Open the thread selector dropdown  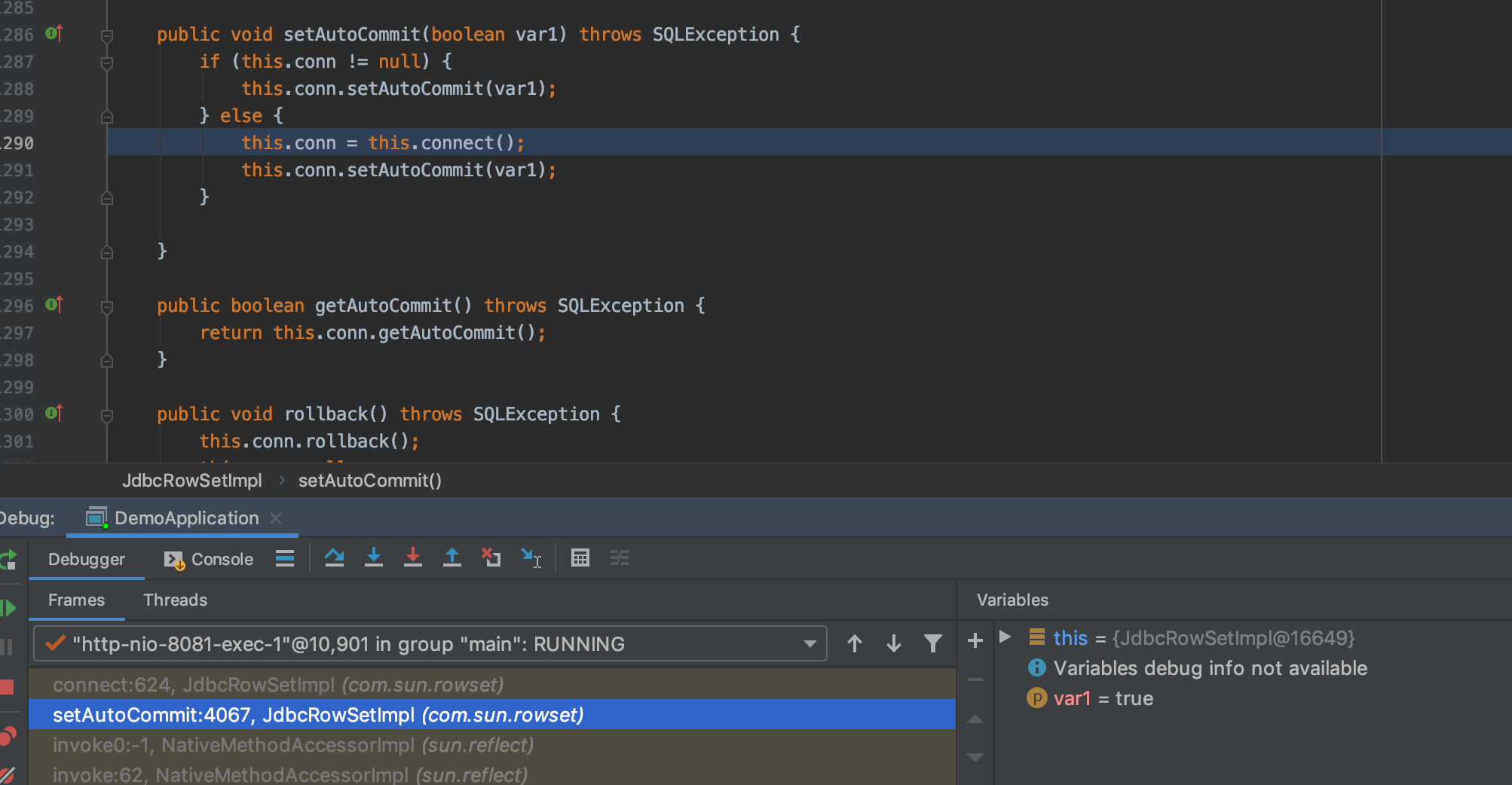point(810,644)
